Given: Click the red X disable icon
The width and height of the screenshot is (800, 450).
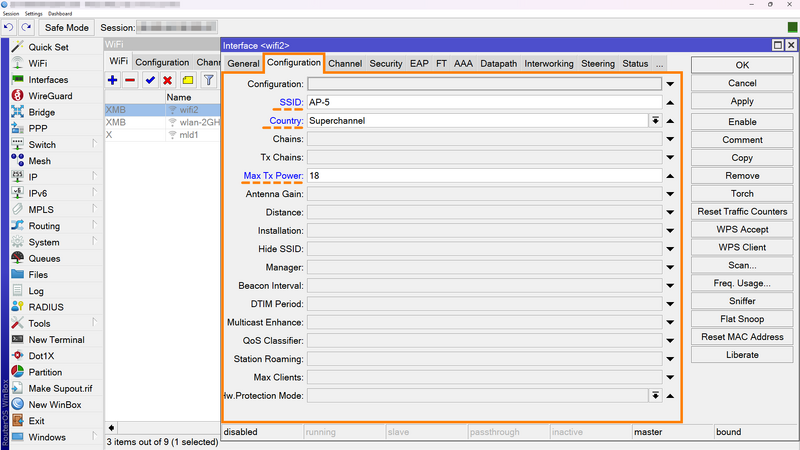Looking at the screenshot, I should coord(167,80).
